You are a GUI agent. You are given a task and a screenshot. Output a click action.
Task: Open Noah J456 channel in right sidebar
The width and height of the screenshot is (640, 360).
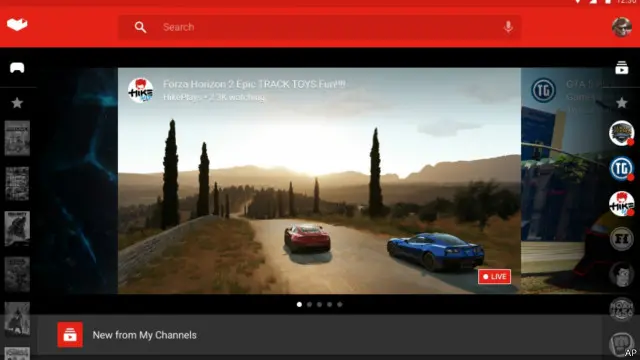pyautogui.click(x=622, y=309)
